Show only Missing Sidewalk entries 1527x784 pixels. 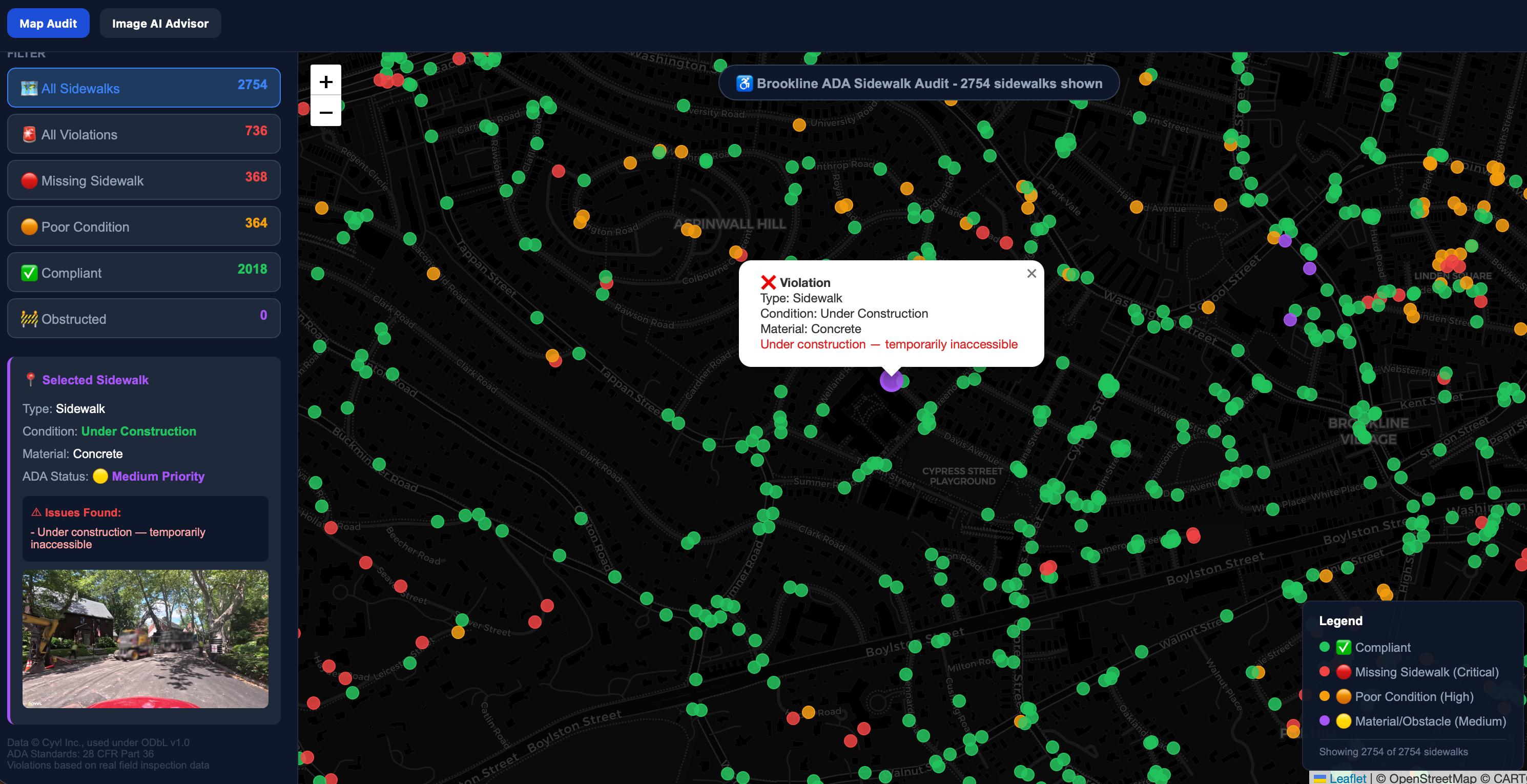pos(143,180)
